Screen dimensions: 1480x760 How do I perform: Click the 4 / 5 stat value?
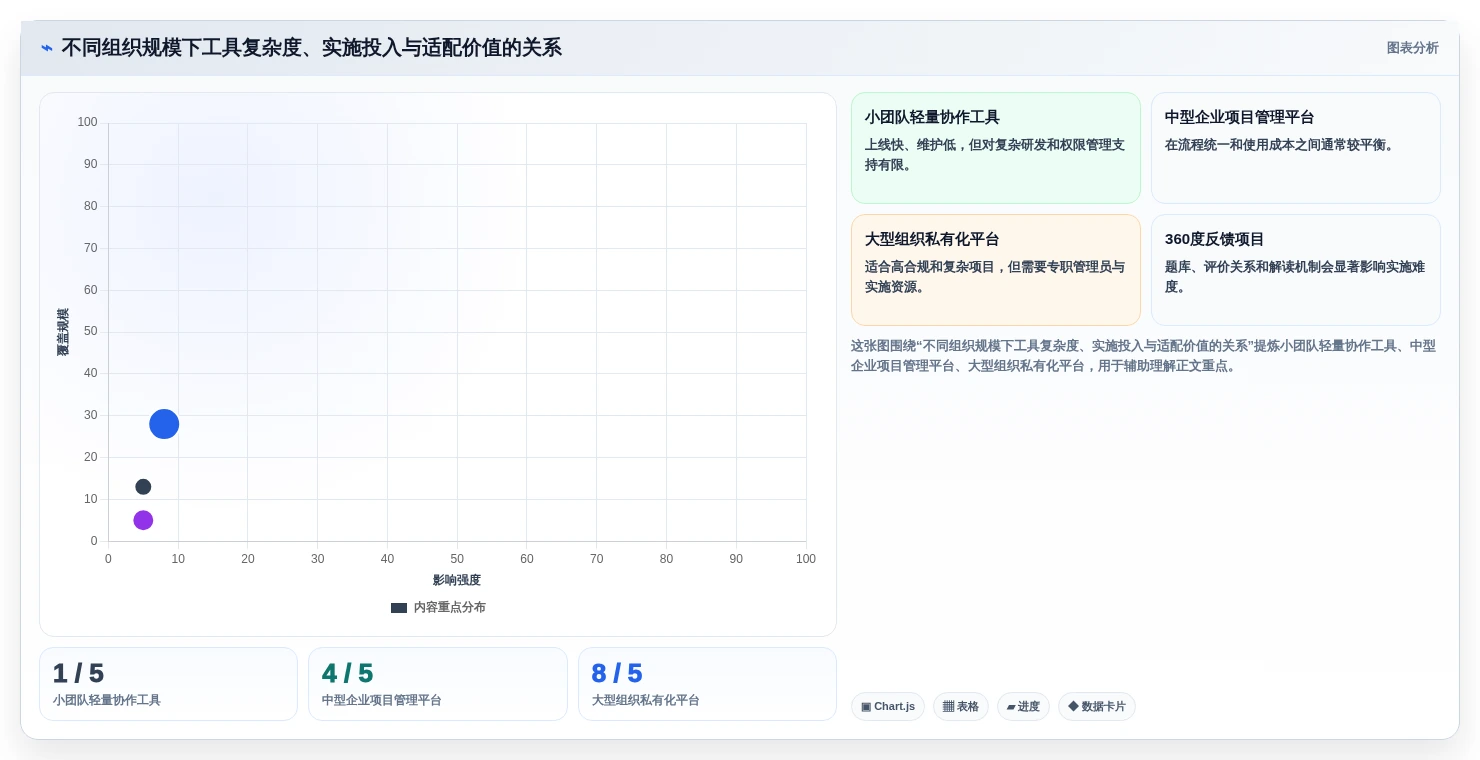point(347,674)
